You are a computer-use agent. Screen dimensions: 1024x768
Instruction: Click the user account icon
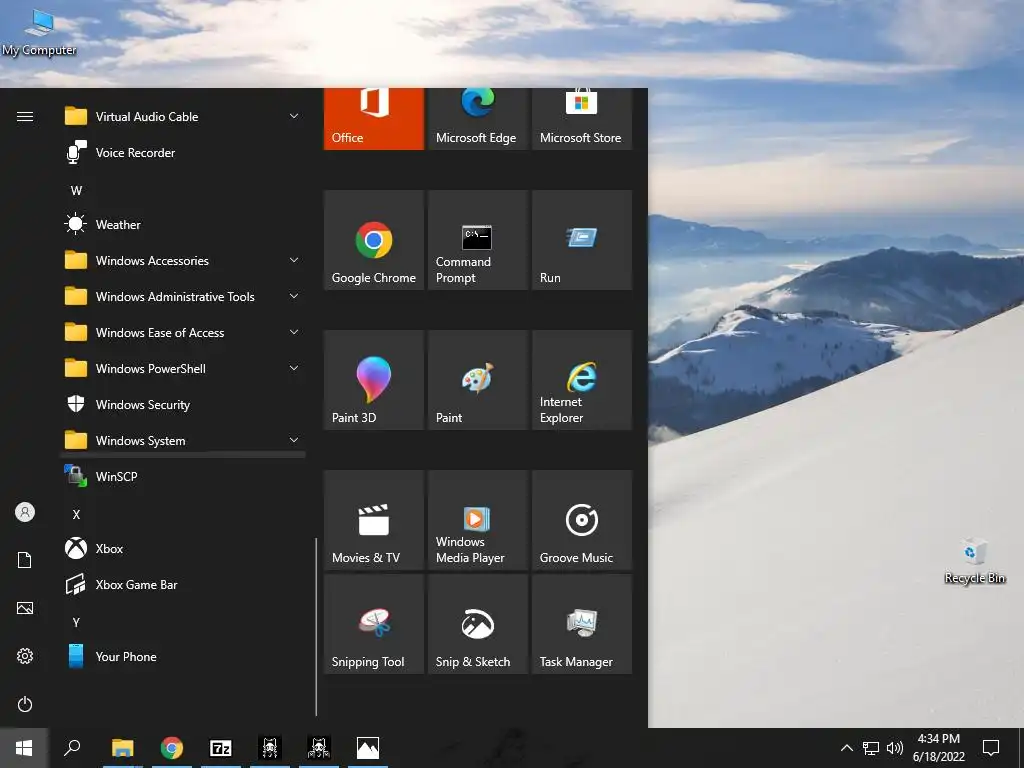pyautogui.click(x=25, y=512)
